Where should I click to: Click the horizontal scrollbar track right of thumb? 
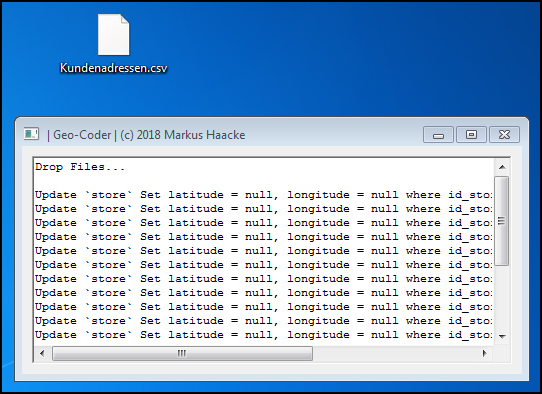pyautogui.click(x=395, y=354)
